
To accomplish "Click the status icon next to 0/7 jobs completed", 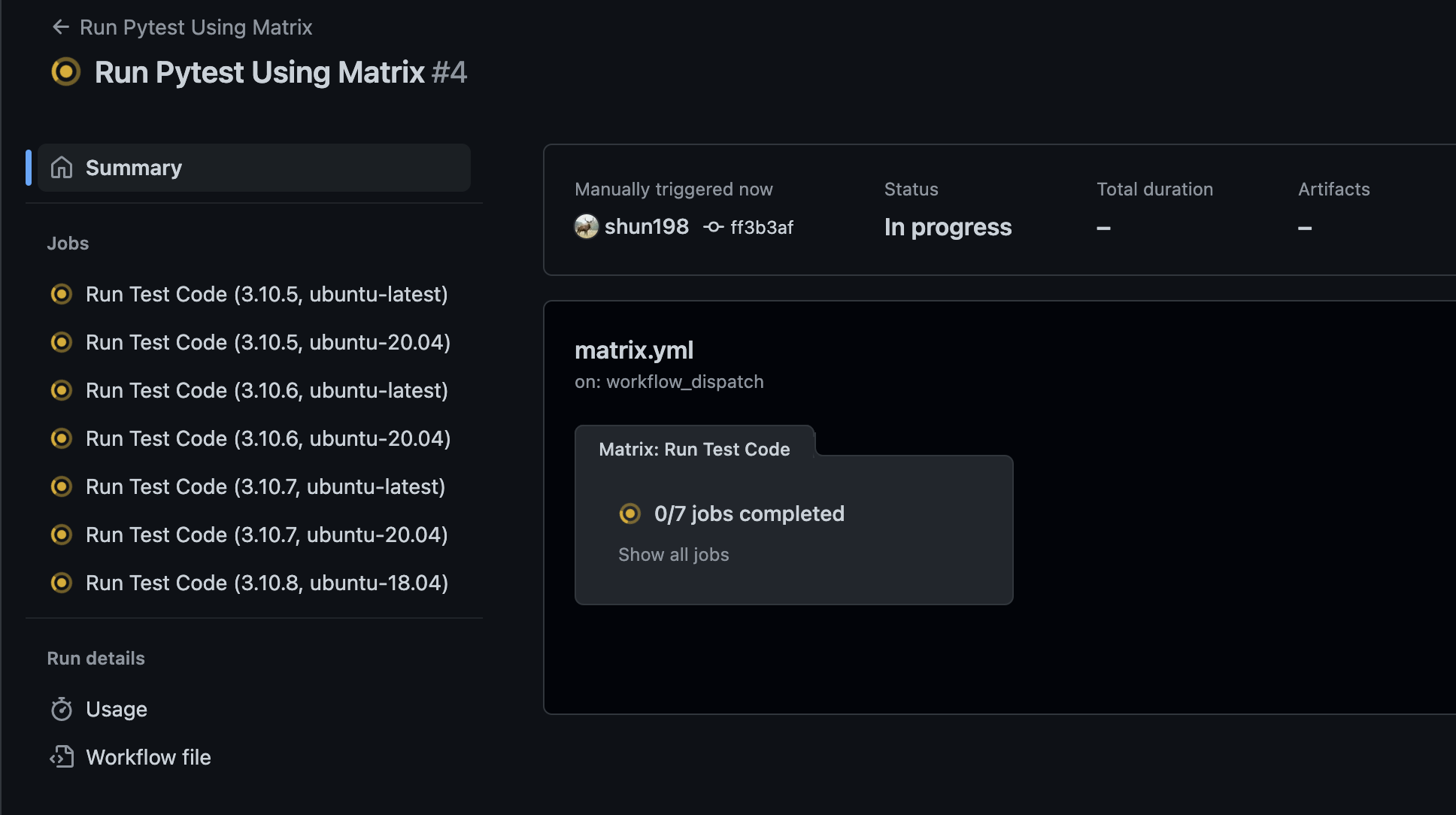I will pyautogui.click(x=629, y=514).
